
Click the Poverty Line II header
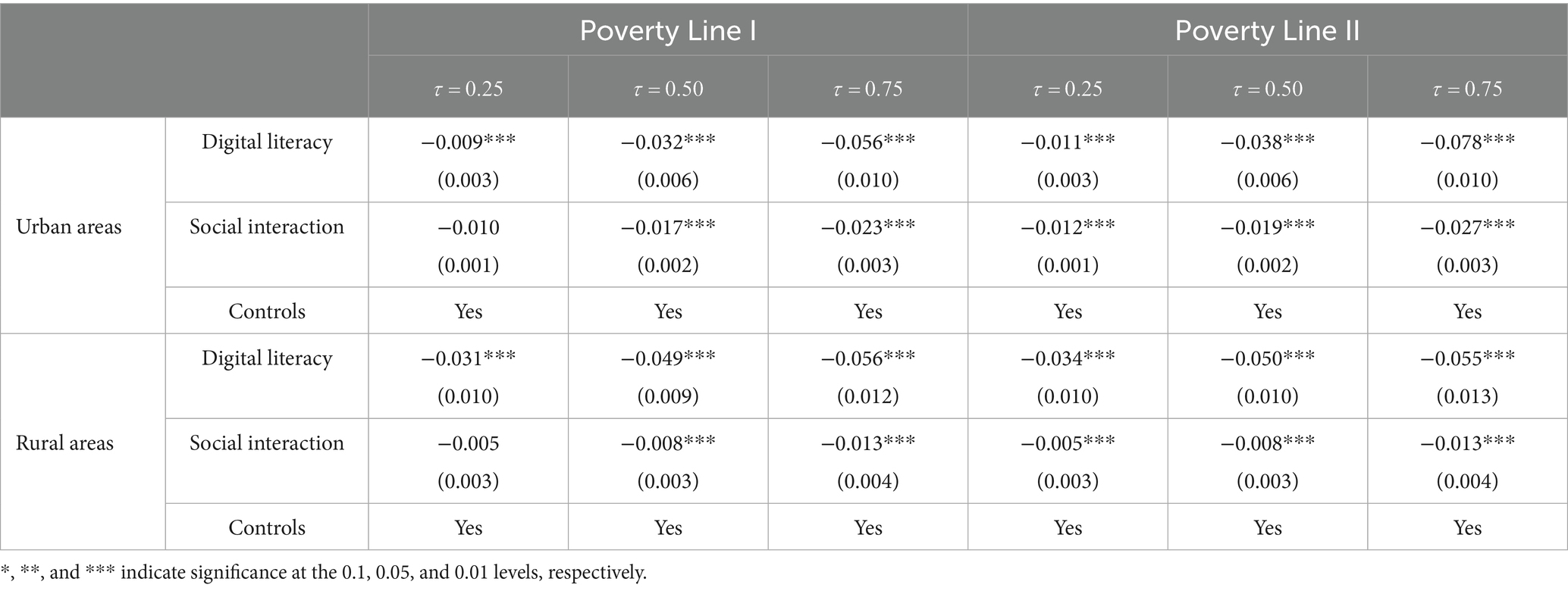coord(1267,31)
